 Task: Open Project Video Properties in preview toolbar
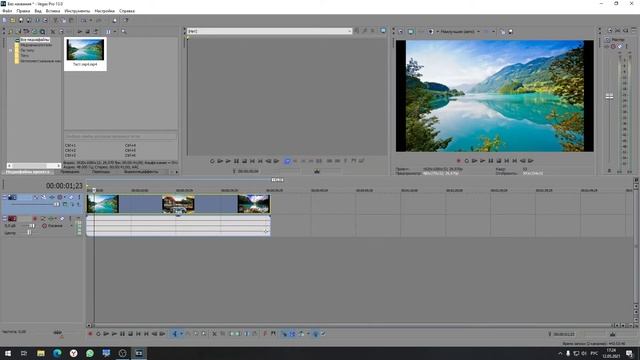click(x=401, y=31)
